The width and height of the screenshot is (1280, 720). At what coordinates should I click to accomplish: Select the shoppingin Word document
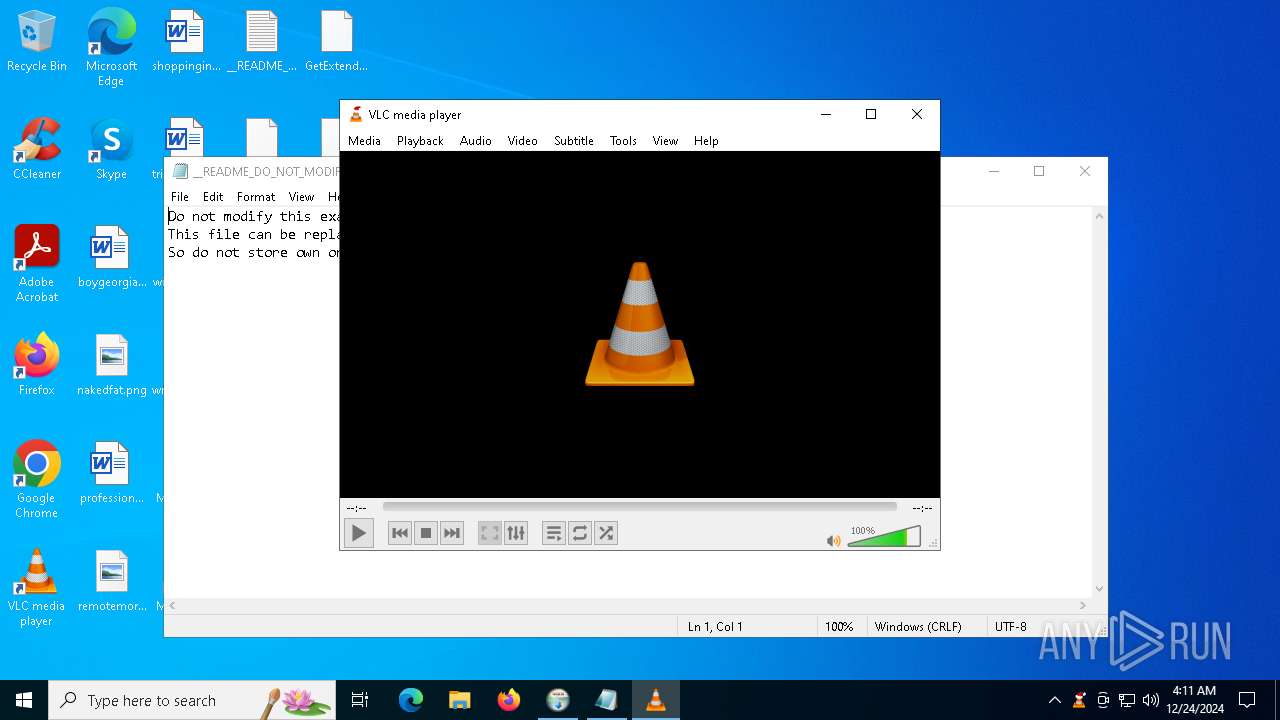coord(186,42)
